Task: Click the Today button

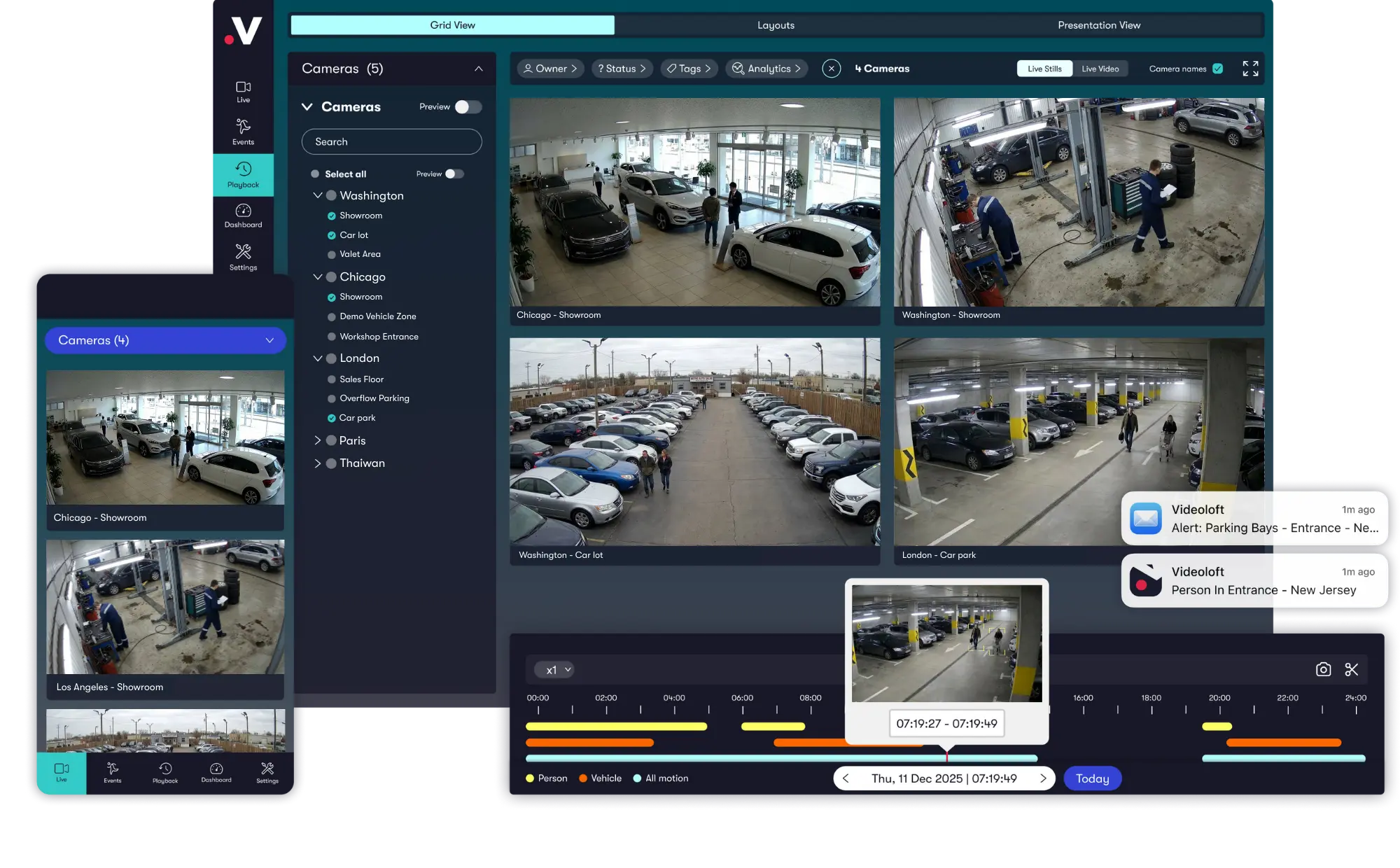Action: tap(1092, 778)
